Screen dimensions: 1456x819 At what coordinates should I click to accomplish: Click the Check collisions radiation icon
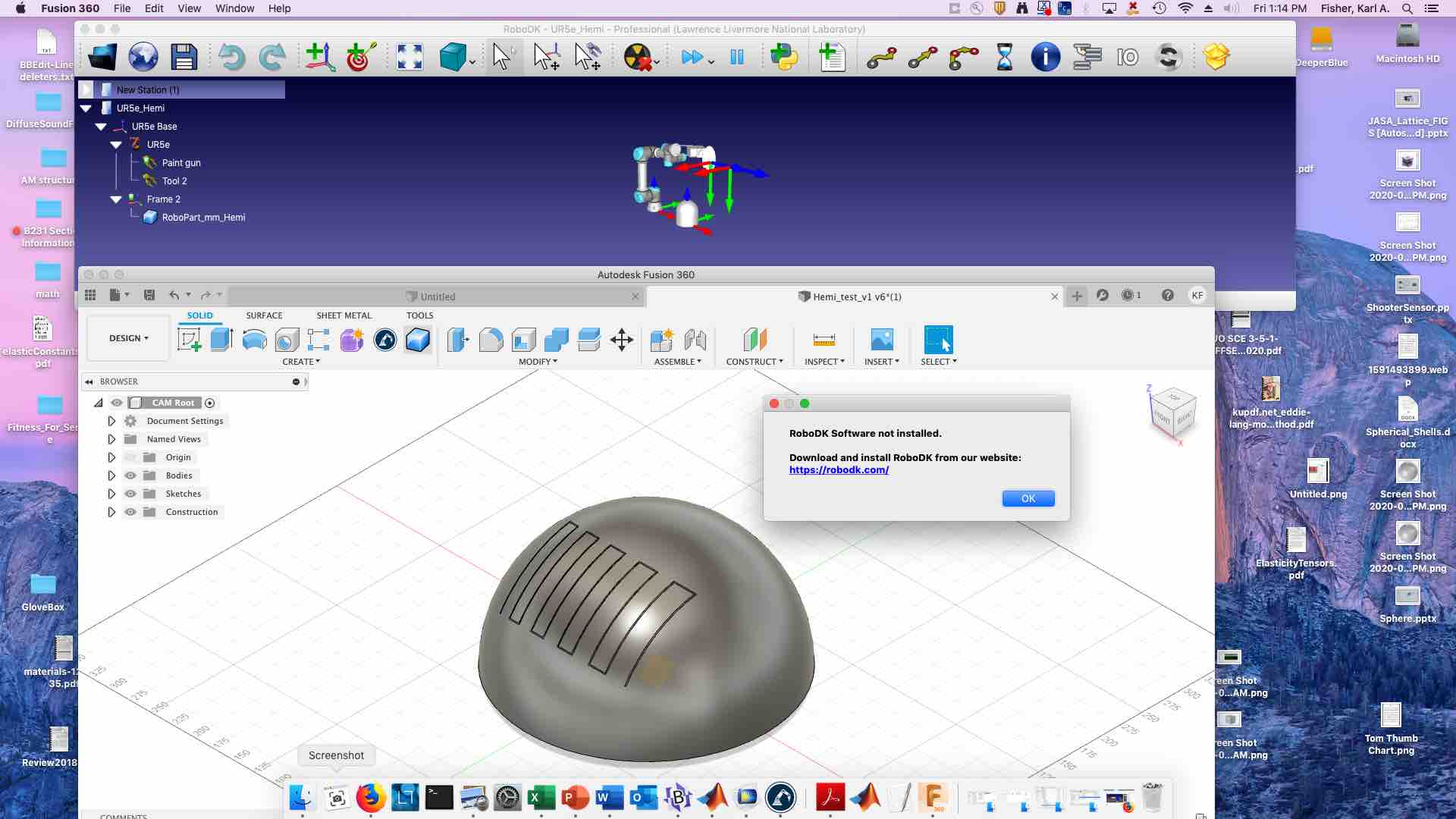pos(637,57)
